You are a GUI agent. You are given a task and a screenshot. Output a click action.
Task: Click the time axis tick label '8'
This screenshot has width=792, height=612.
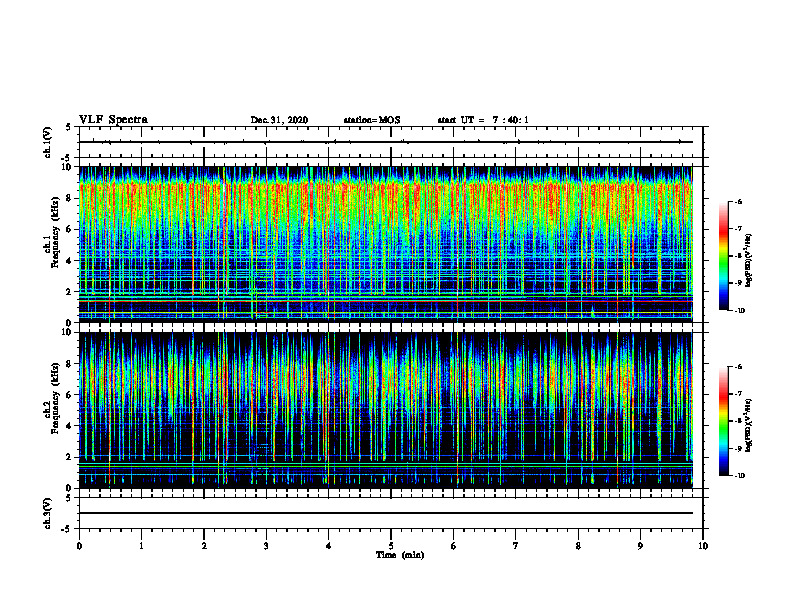(578, 546)
